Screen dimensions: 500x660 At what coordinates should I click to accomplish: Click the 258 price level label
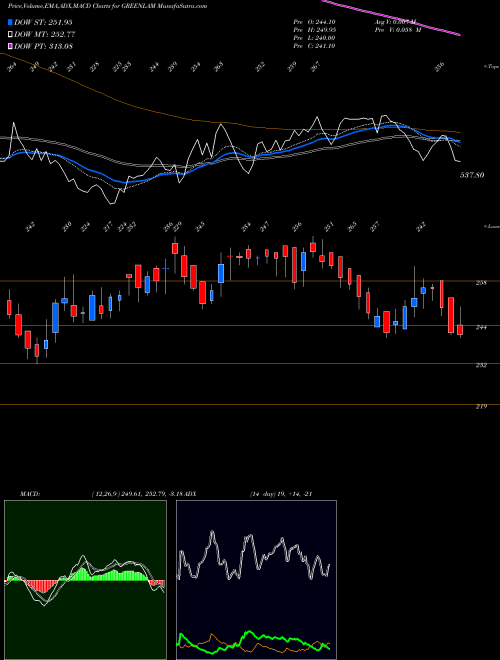[481, 283]
